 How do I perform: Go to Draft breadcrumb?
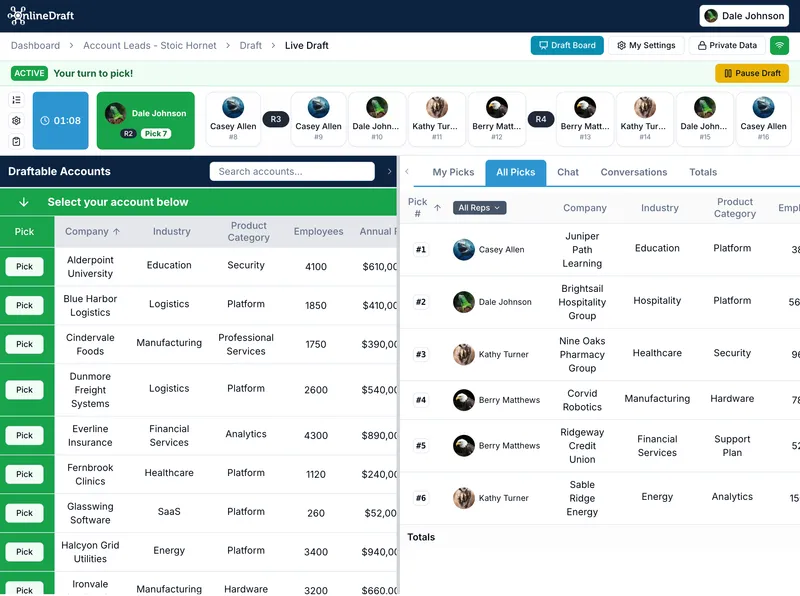(251, 45)
